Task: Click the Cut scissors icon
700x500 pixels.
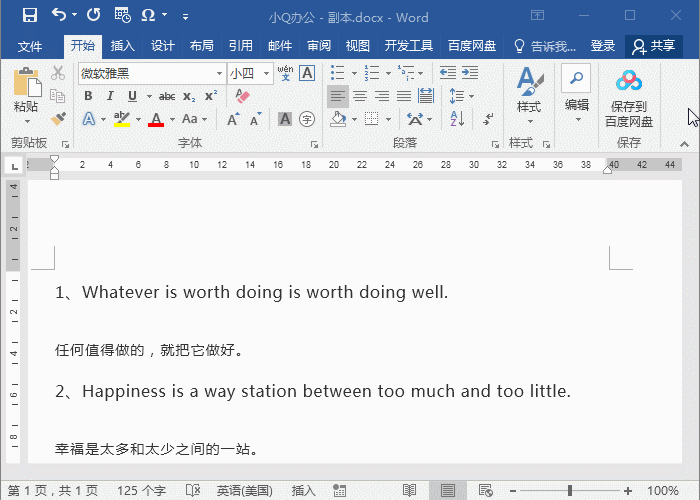Action: click(x=58, y=73)
